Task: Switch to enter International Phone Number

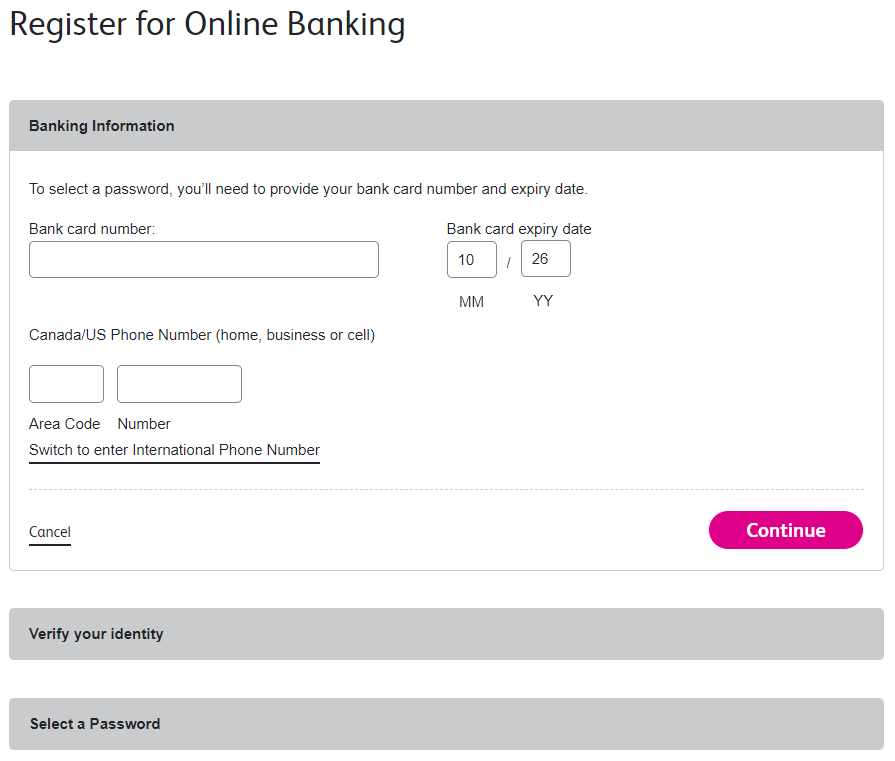Action: coord(174,450)
